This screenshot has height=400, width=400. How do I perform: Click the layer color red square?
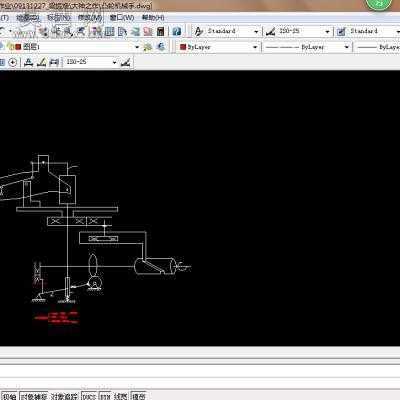coord(18,47)
